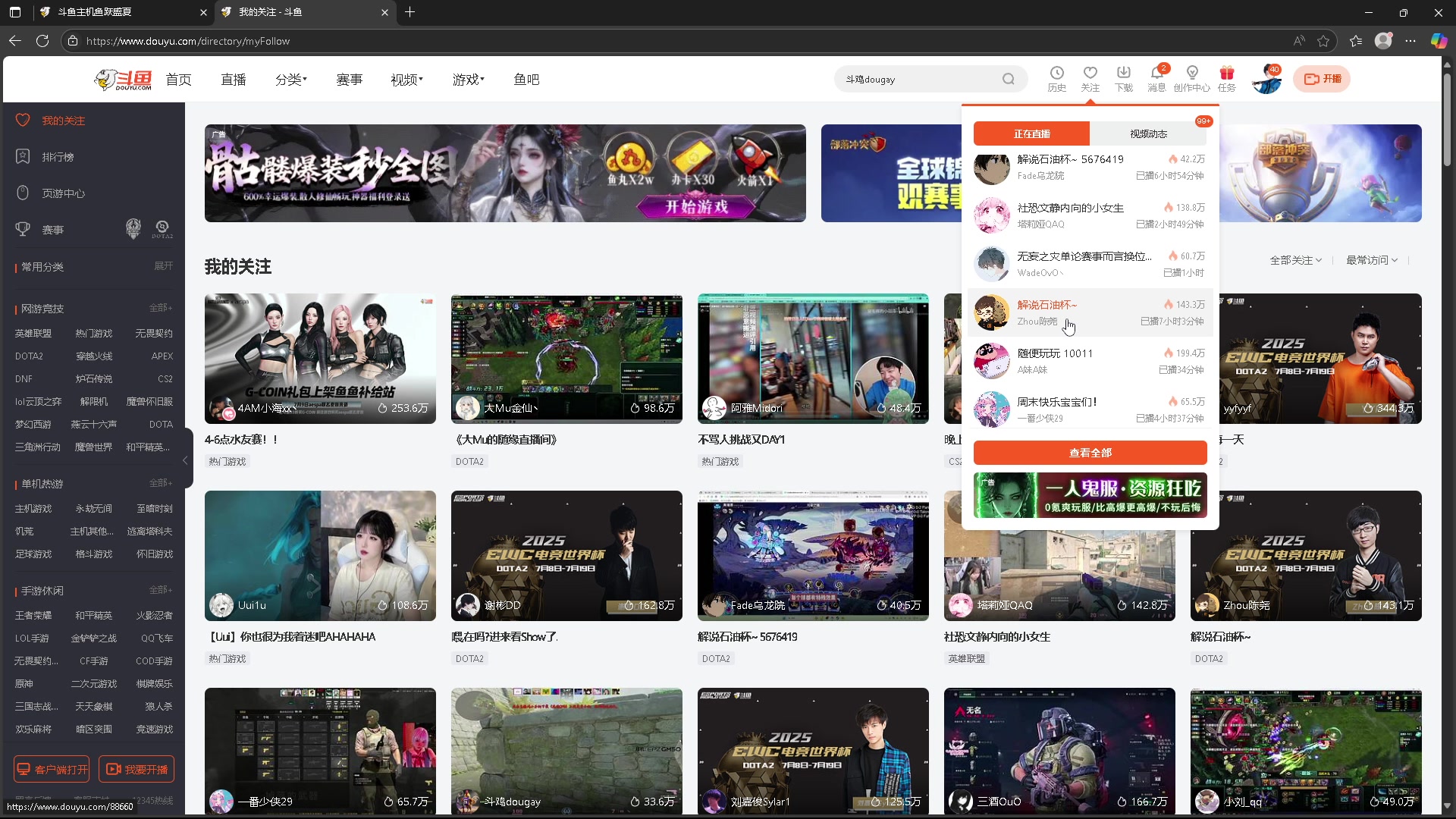Open 赛事 trophy in sidebar

pos(40,230)
